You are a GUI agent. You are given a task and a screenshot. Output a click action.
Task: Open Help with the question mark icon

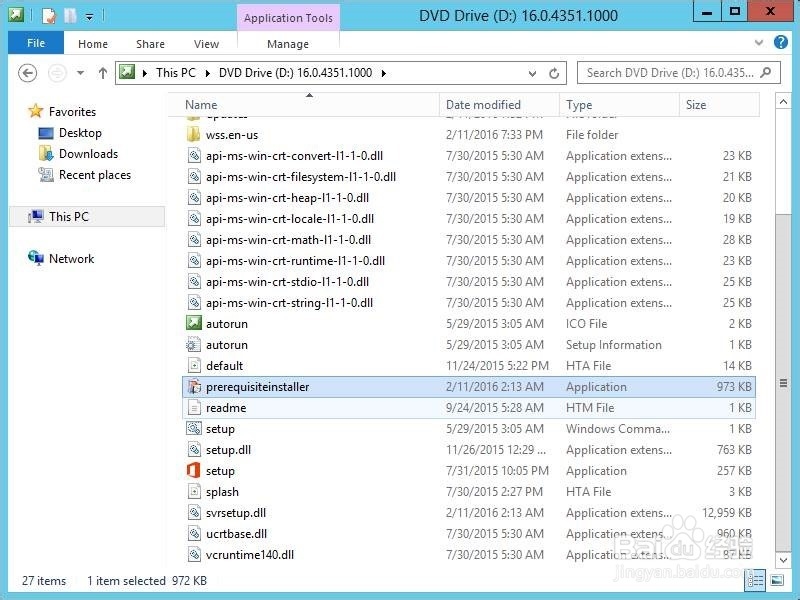pos(781,42)
